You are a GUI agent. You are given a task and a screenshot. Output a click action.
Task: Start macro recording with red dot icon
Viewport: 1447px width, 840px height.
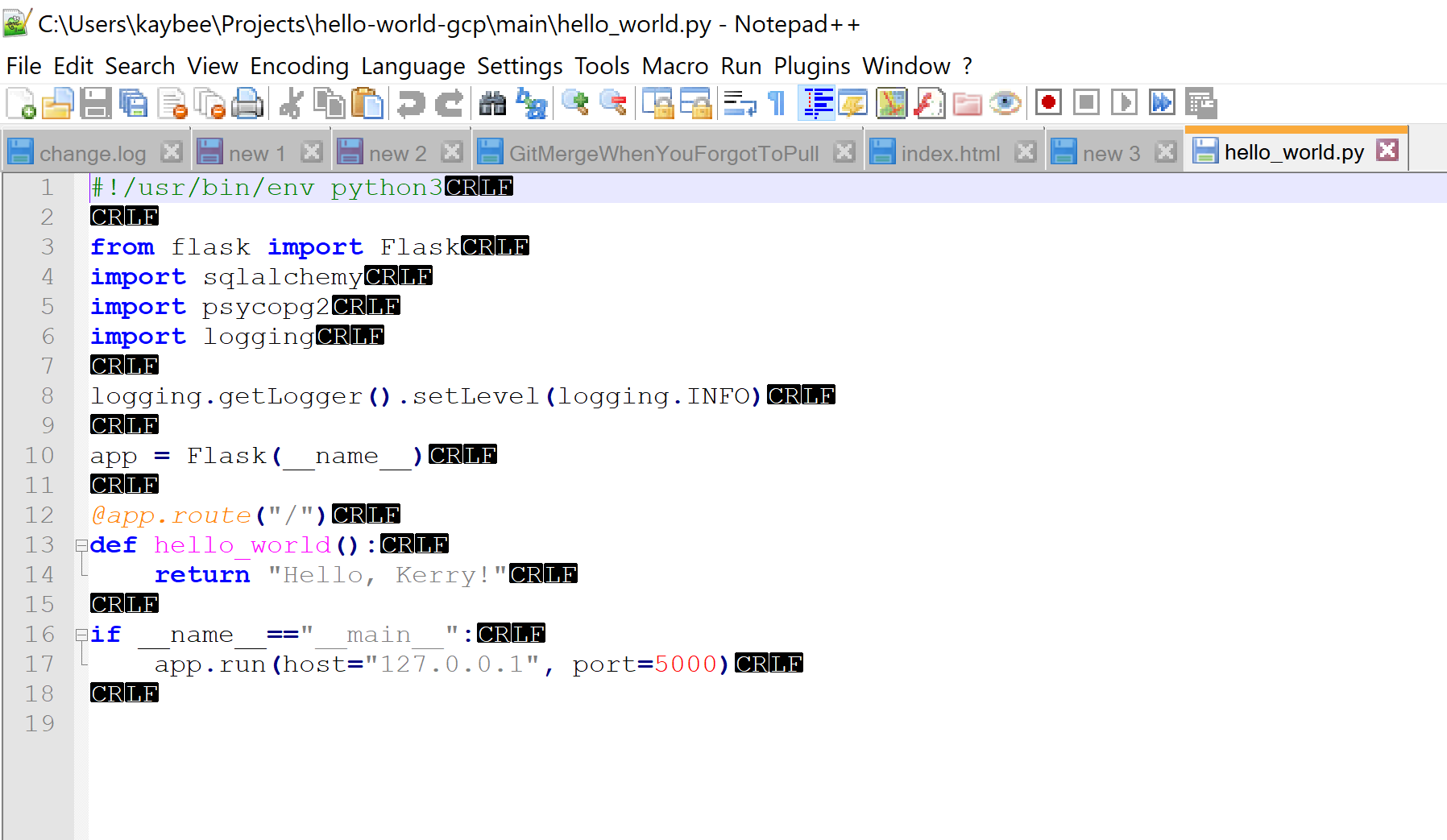1047,103
